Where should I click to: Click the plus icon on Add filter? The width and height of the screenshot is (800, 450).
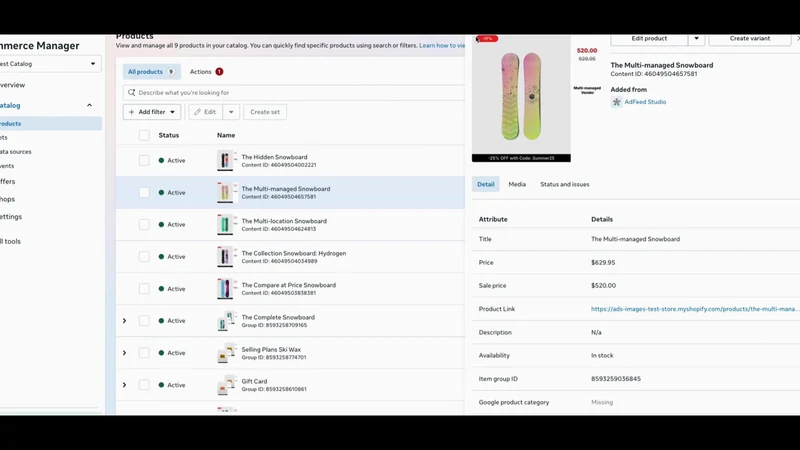[x=132, y=112]
